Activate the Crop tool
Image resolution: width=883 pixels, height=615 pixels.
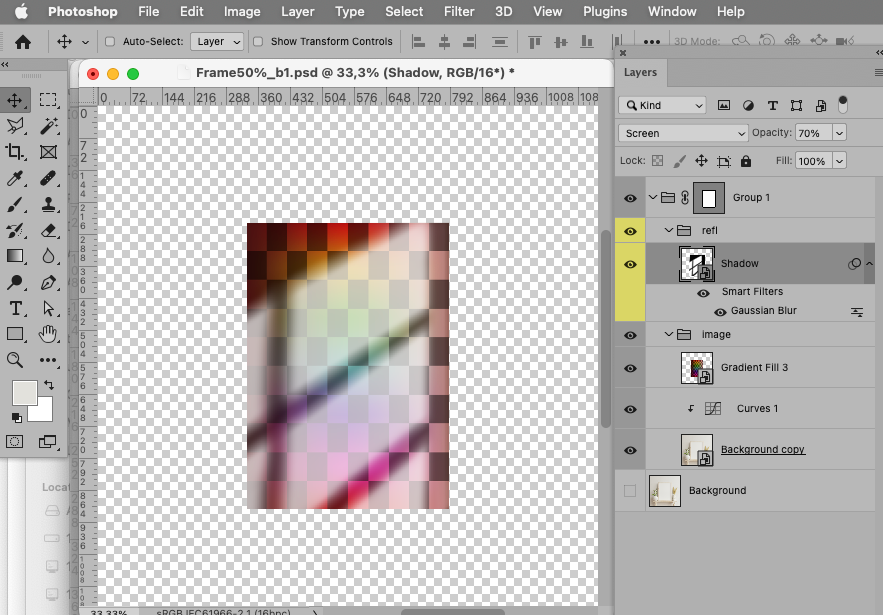(x=17, y=152)
